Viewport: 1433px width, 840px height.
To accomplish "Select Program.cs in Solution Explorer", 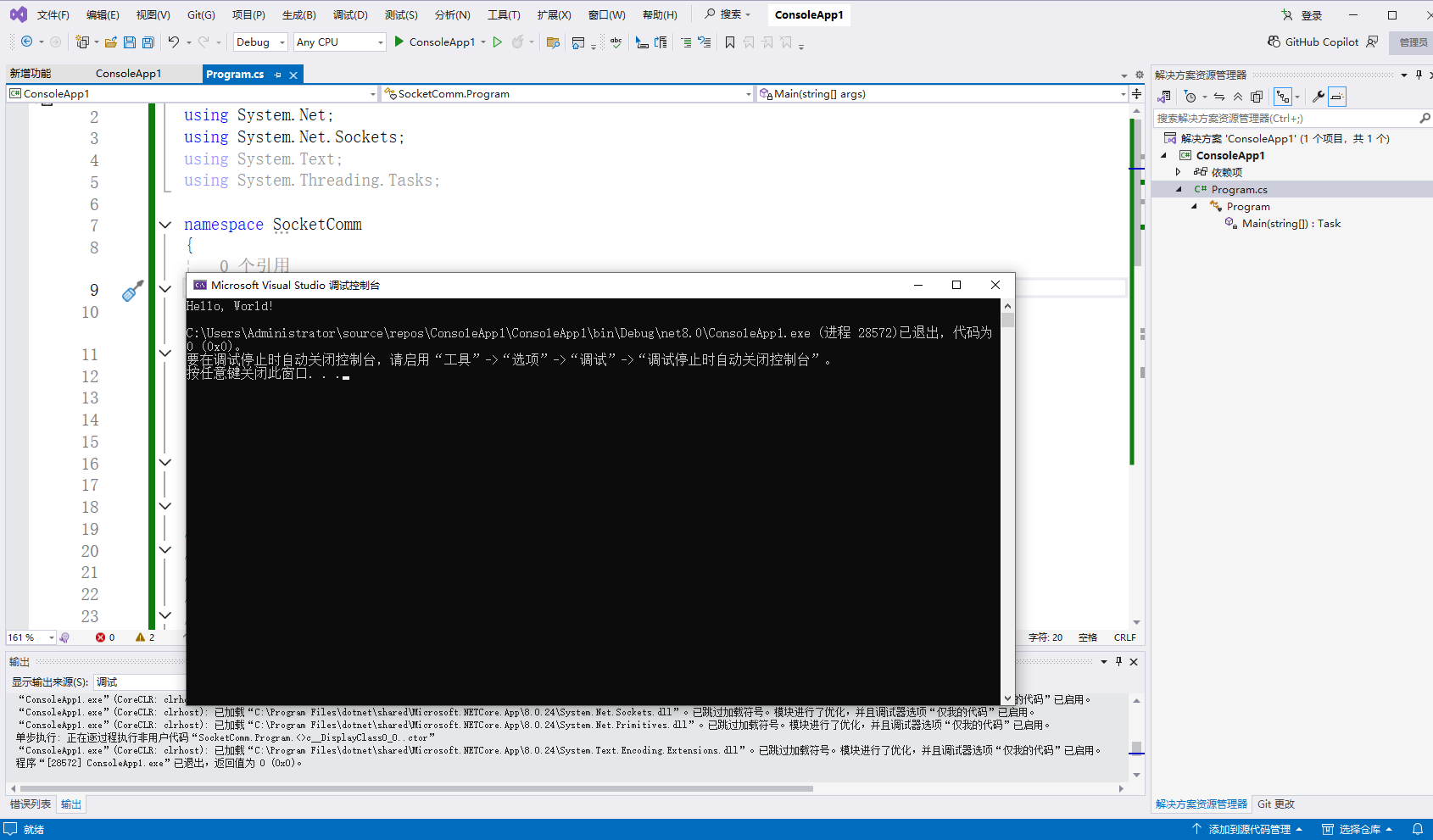I will (1239, 190).
